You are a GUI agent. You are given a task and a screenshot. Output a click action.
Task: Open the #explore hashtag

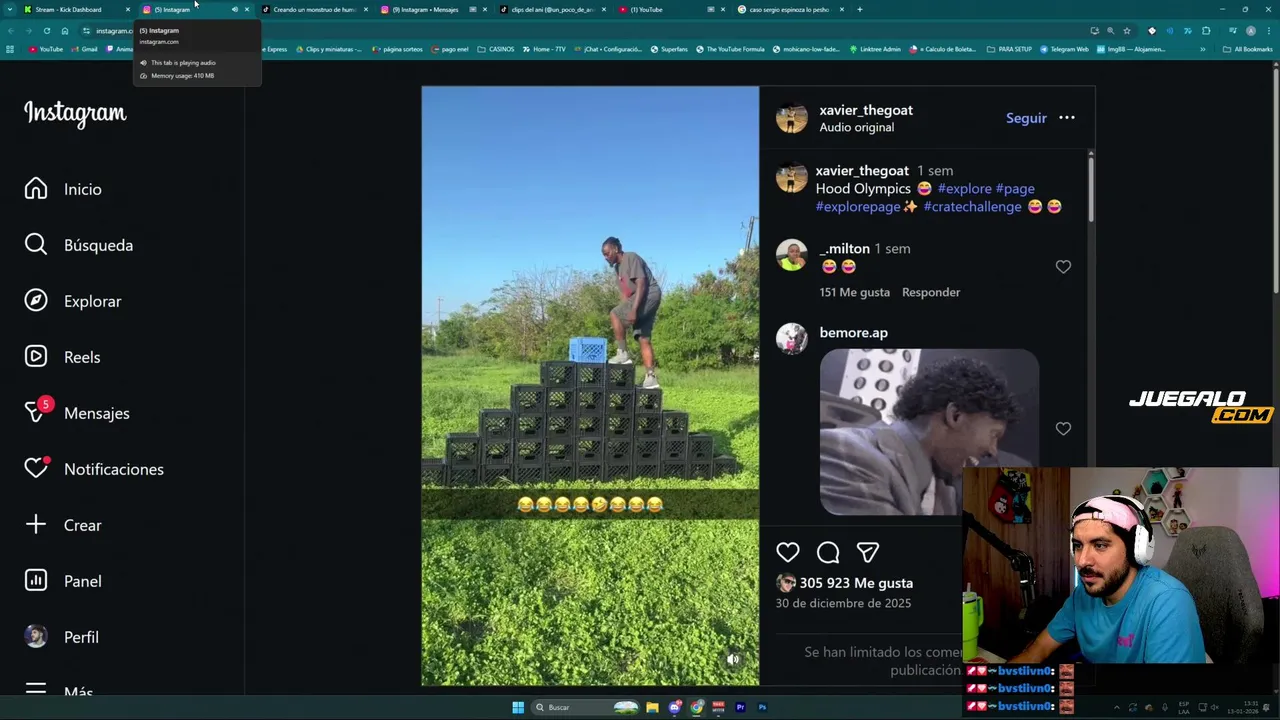(x=965, y=188)
